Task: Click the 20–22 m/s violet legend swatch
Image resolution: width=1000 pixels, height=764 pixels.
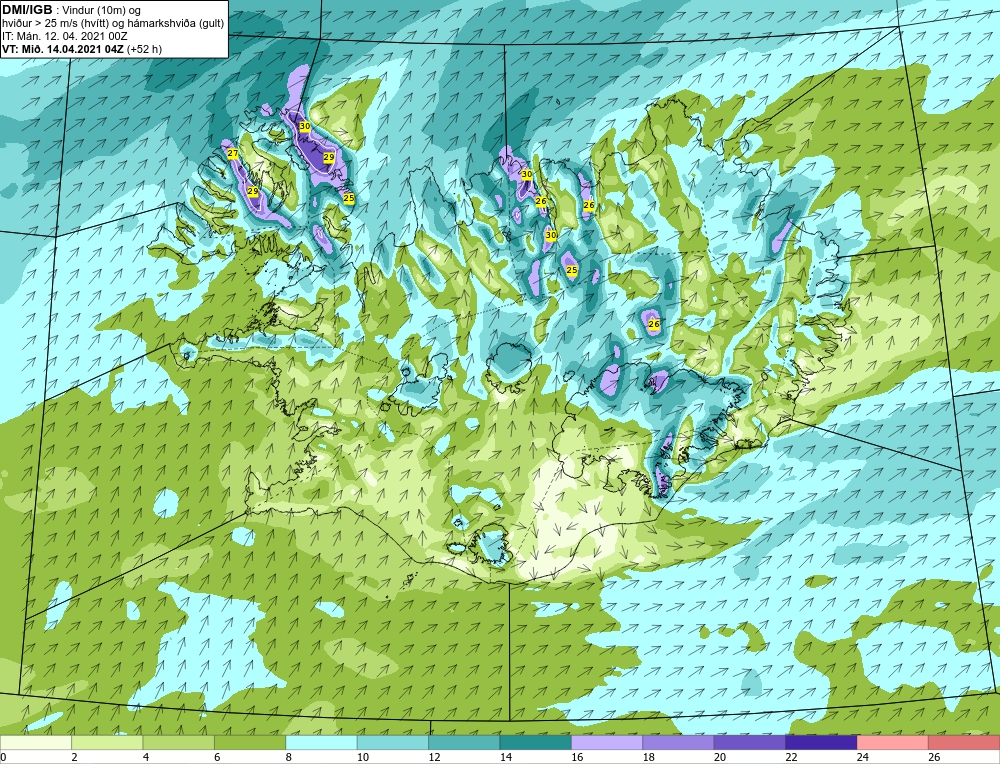Action: [x=750, y=743]
